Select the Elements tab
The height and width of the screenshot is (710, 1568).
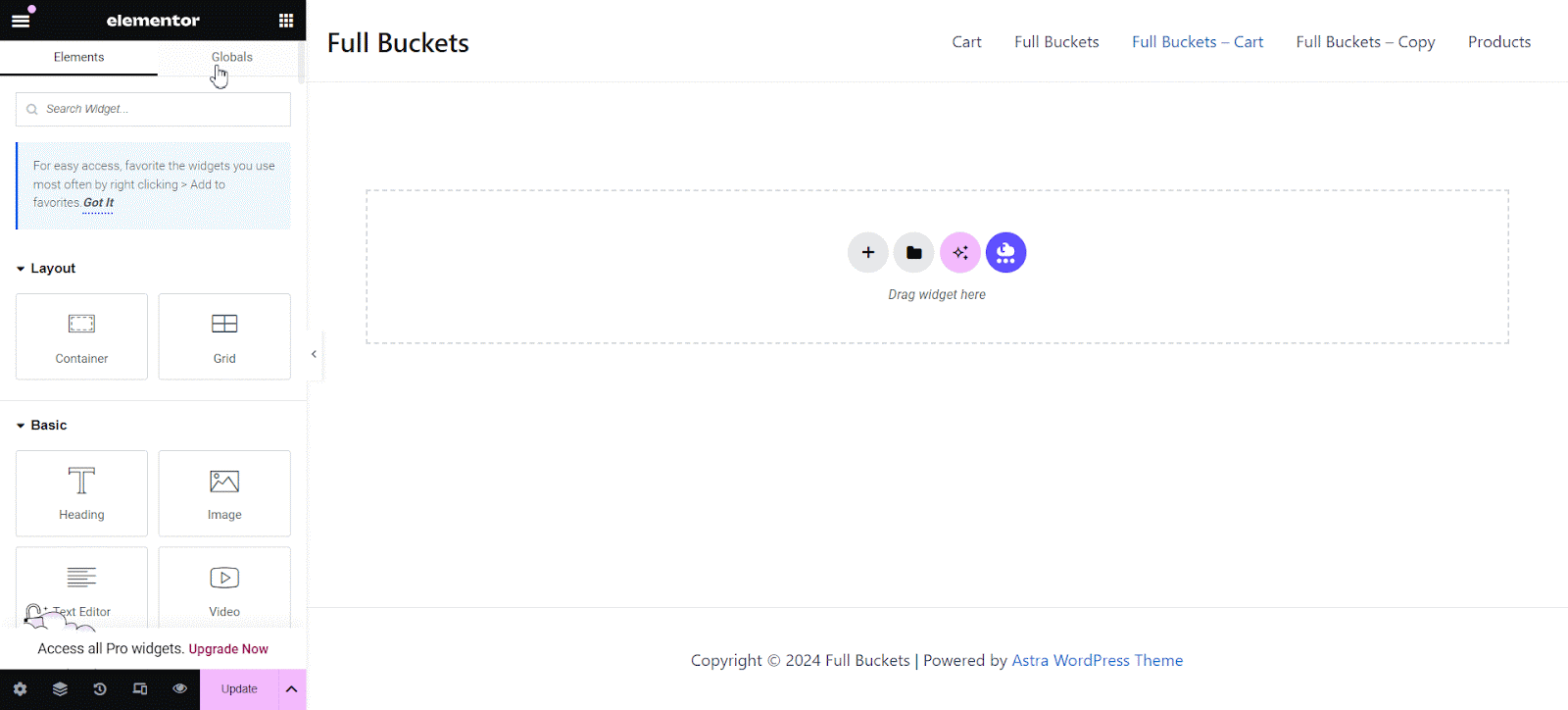78,57
